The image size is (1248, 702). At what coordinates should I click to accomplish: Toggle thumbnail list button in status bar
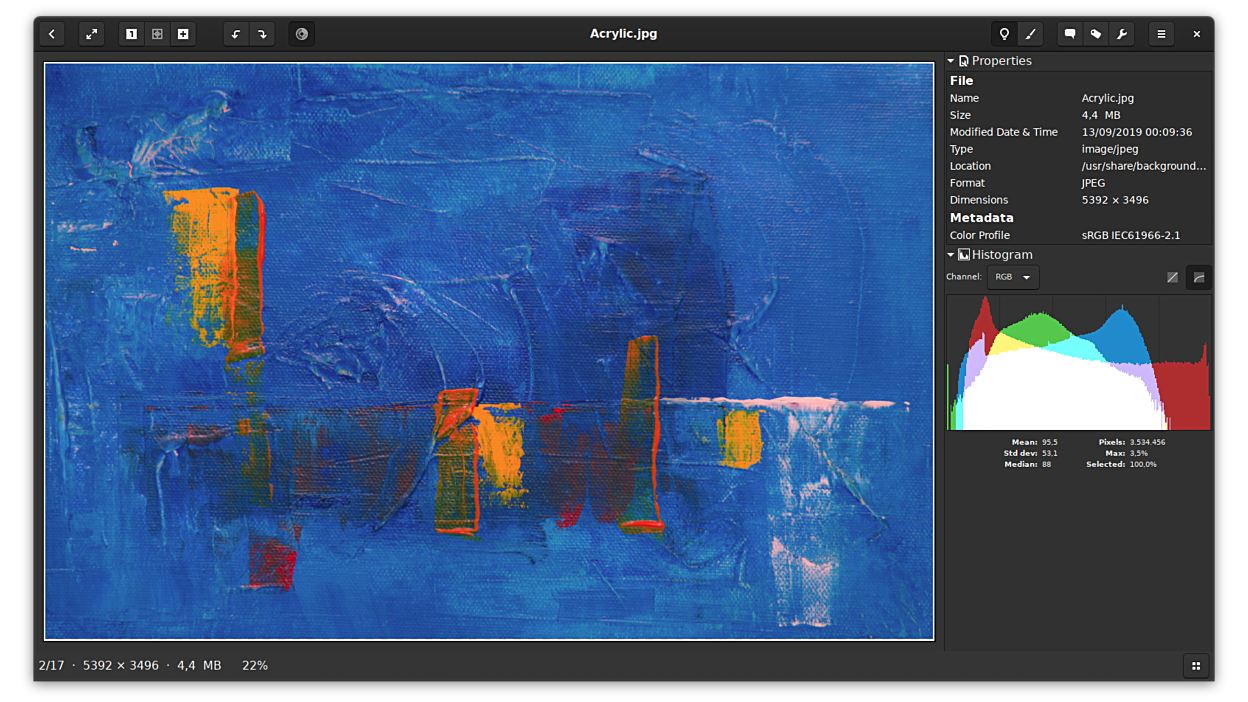pyautogui.click(x=1196, y=666)
